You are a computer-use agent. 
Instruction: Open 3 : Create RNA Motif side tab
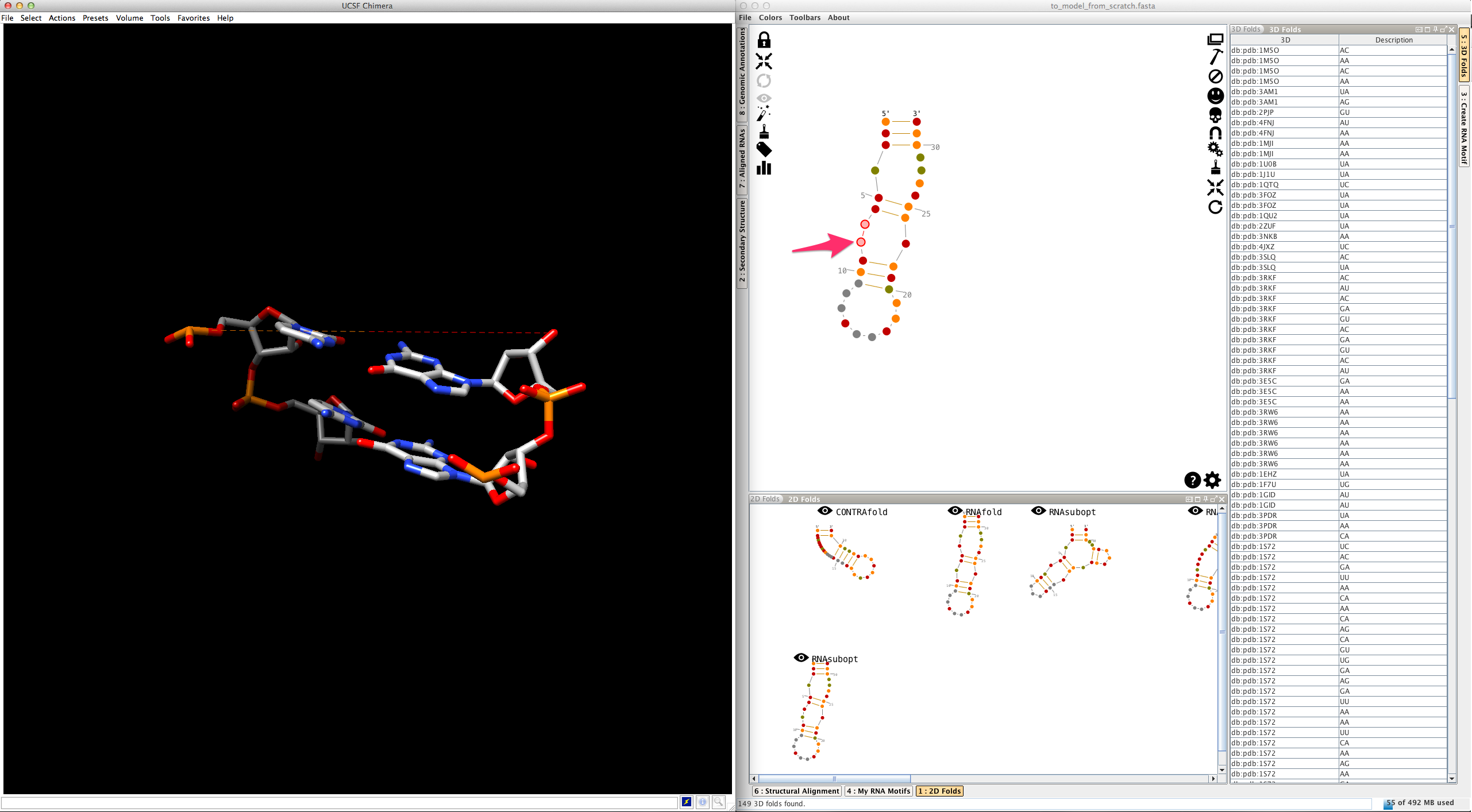pyautogui.click(x=1465, y=127)
